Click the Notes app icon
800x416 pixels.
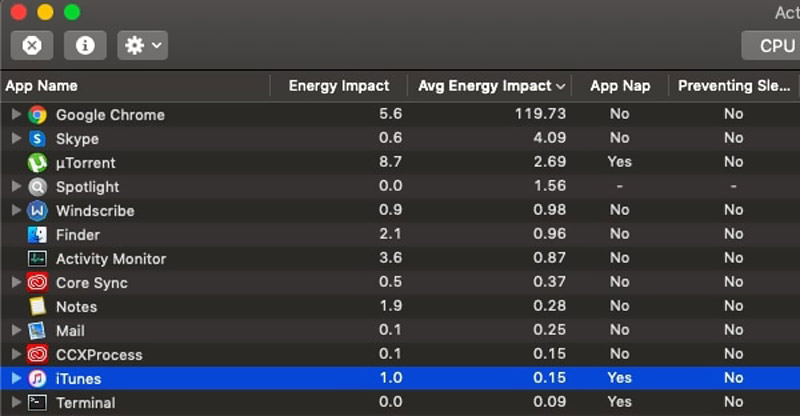[x=38, y=307]
